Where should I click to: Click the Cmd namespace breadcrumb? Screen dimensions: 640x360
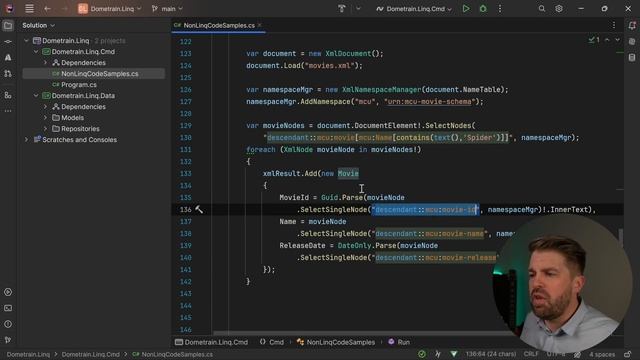[271, 342]
